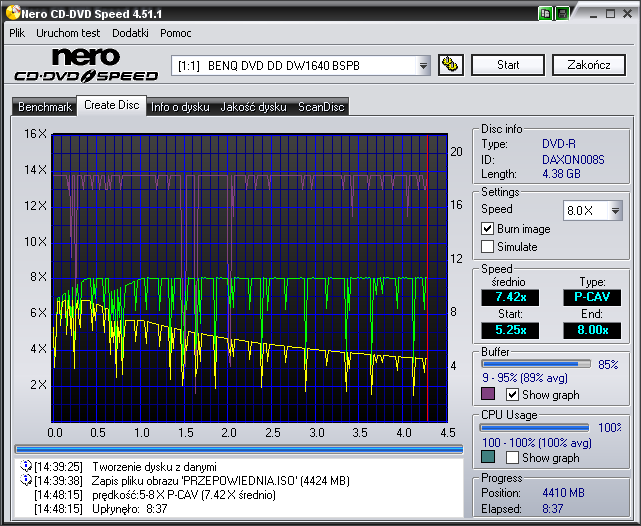Click the Start speed 5.25x readout

510,330
